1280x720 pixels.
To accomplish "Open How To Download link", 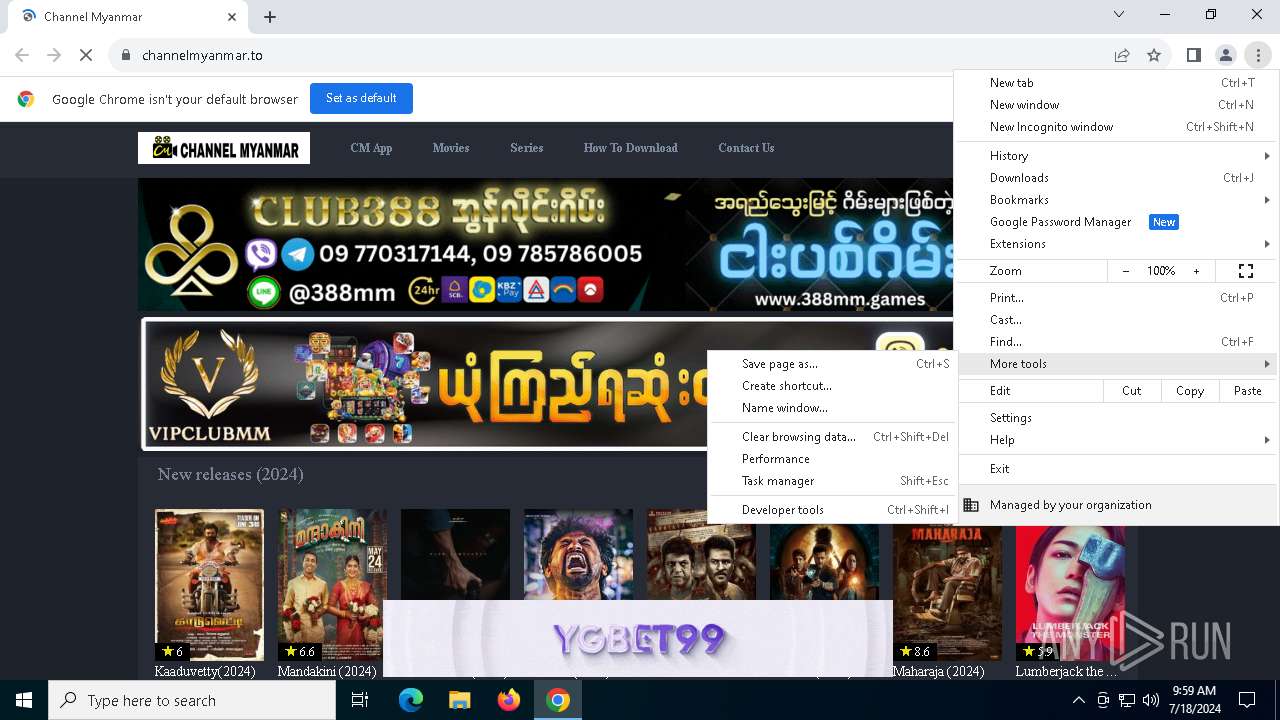I will (631, 148).
